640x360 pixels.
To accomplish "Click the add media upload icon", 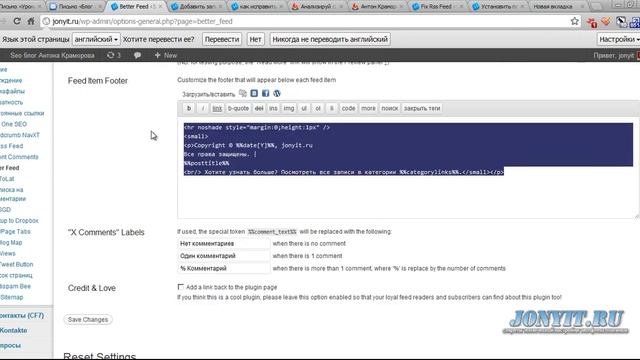I will pos(243,93).
